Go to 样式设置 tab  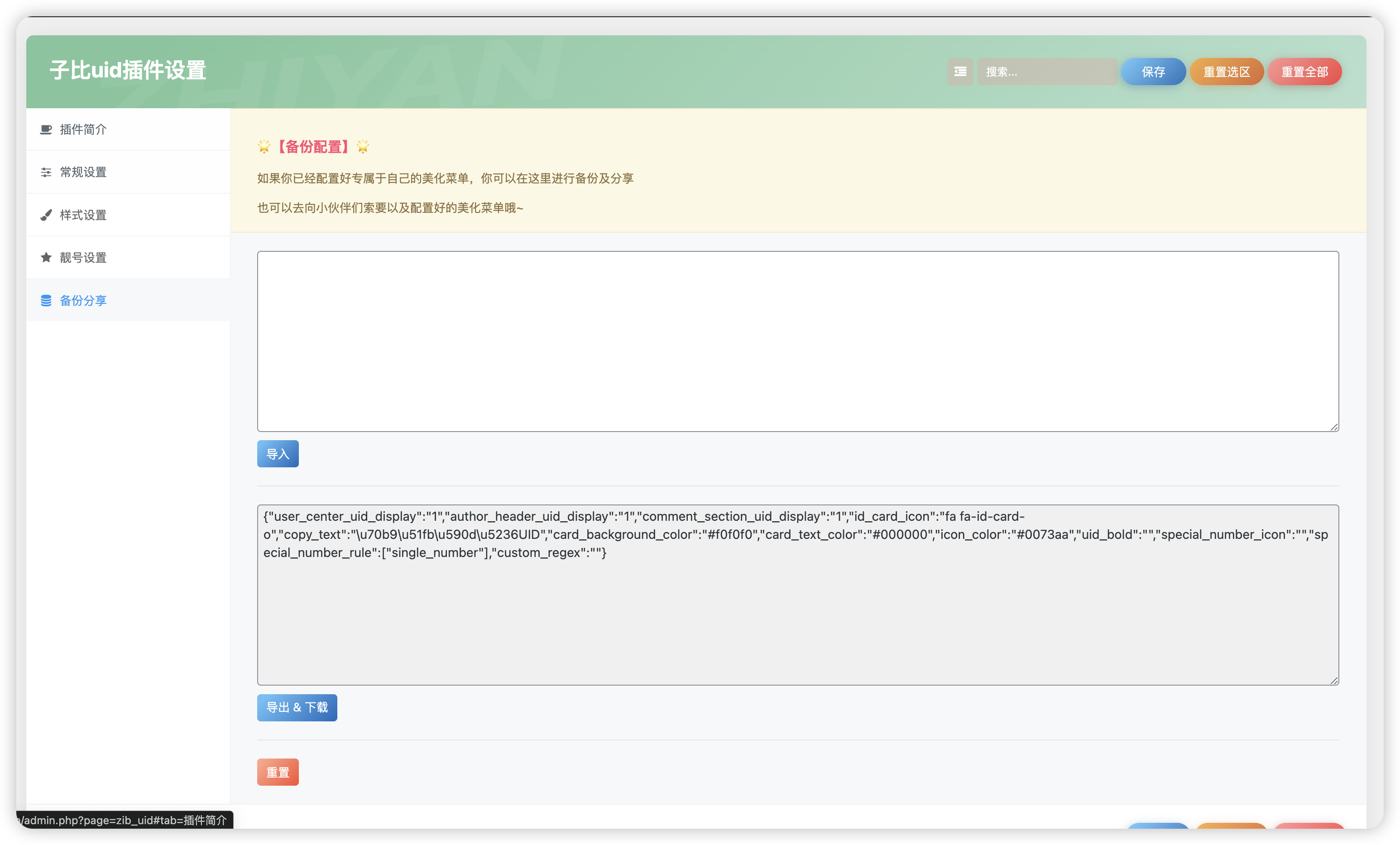83,215
